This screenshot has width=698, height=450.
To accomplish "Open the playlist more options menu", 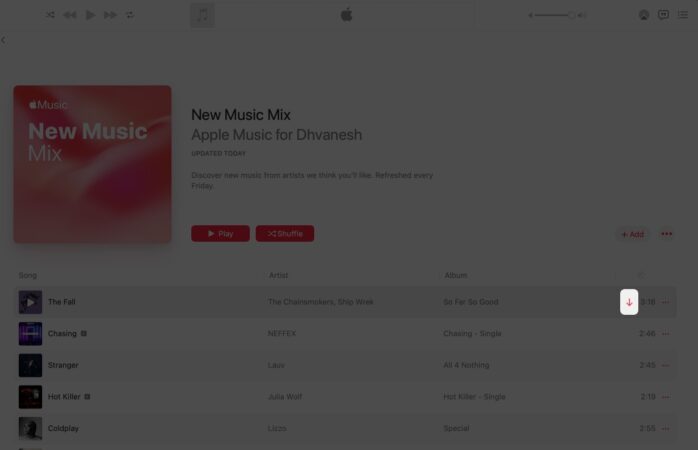I will pyautogui.click(x=666, y=234).
